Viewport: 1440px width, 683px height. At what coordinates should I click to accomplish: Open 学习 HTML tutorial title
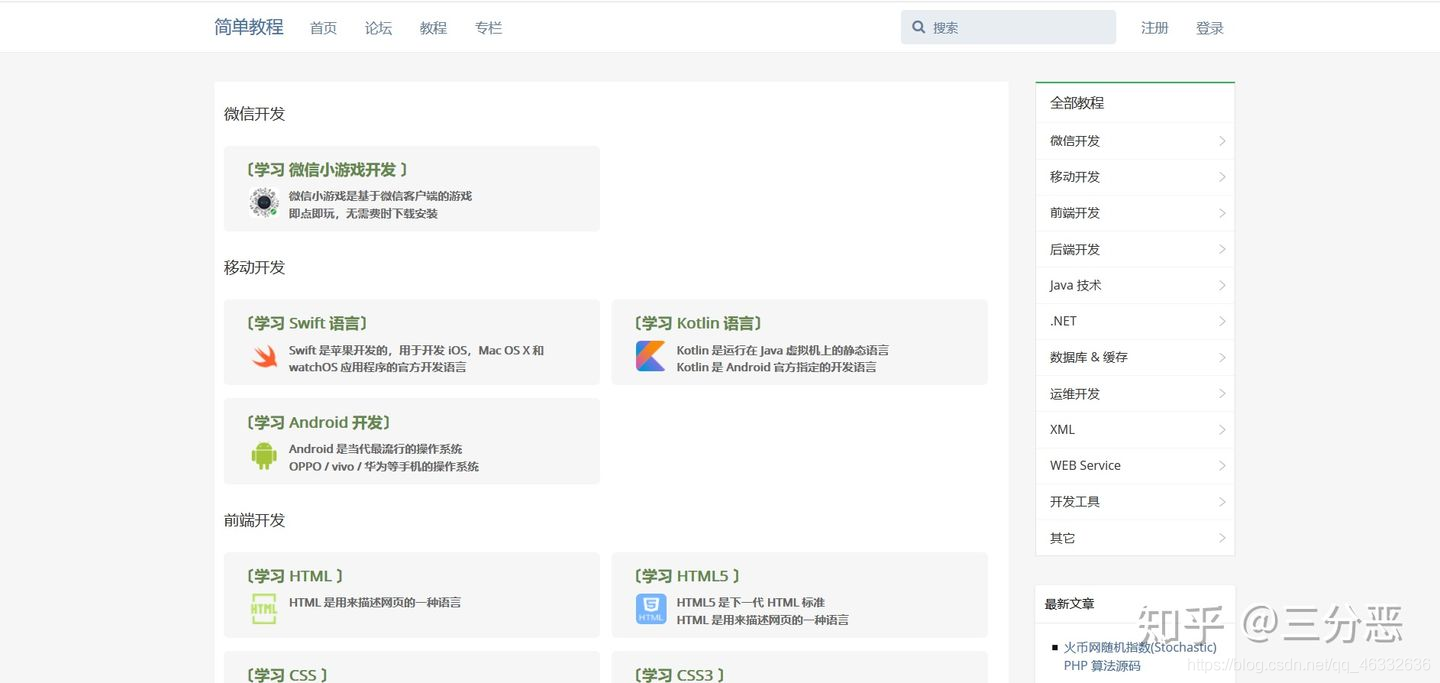pos(295,576)
